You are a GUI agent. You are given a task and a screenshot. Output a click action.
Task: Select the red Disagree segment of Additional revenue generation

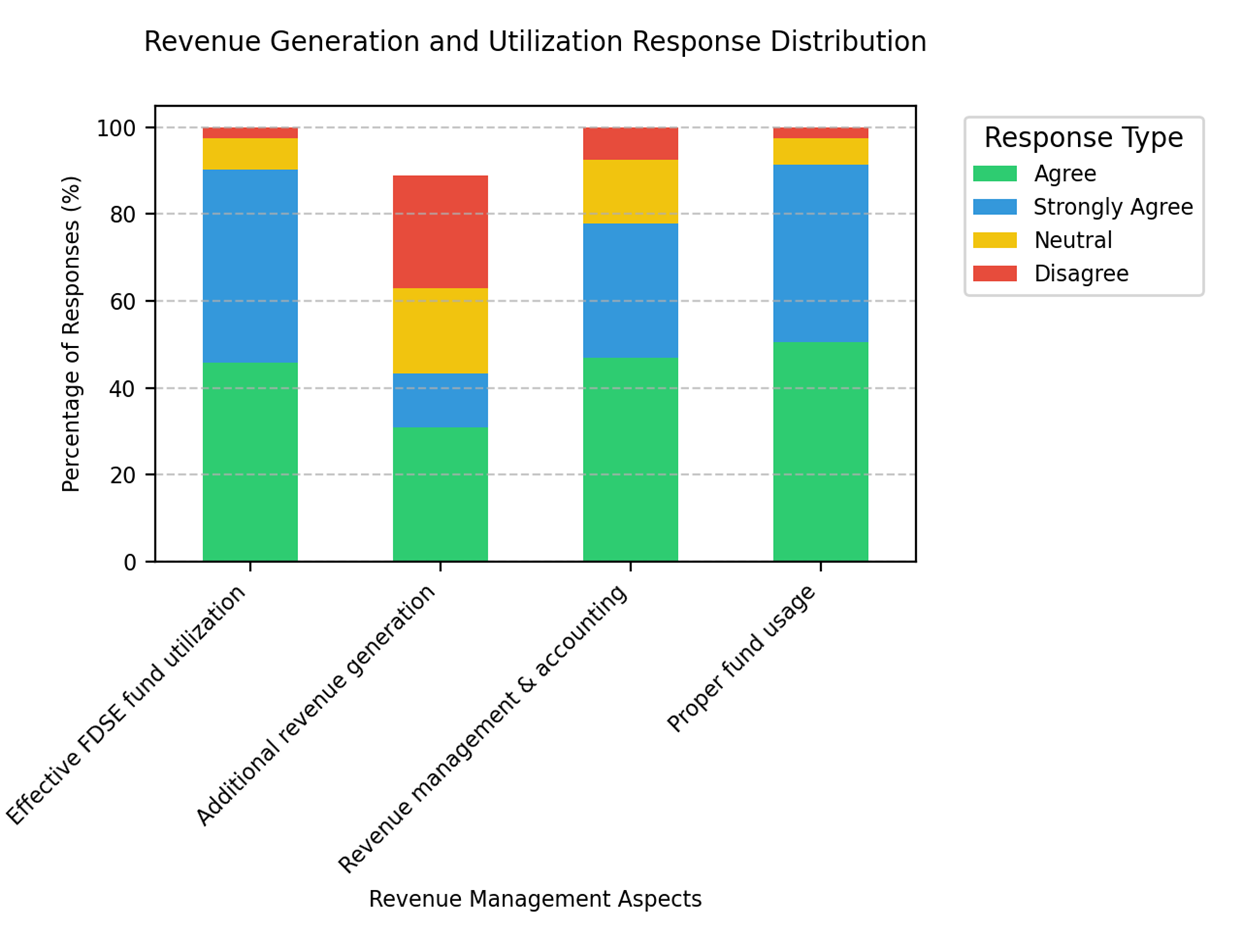pos(440,232)
